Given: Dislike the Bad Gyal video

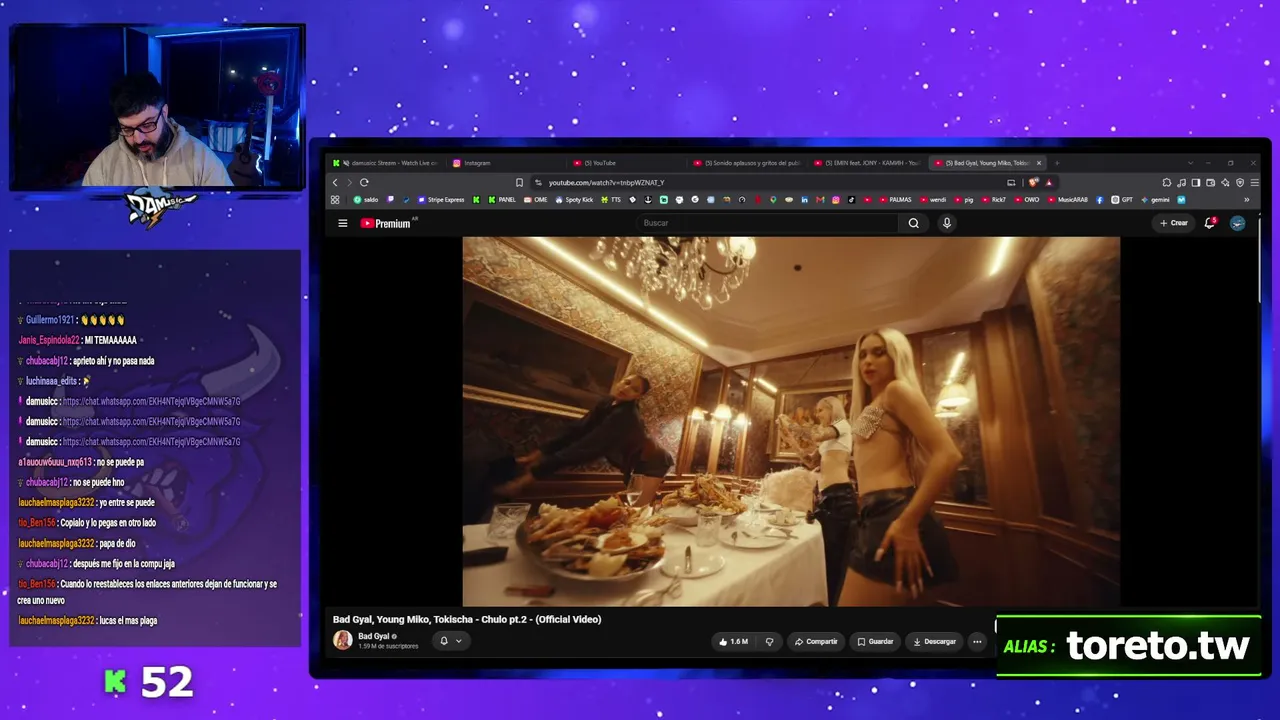Looking at the screenshot, I should (x=769, y=642).
